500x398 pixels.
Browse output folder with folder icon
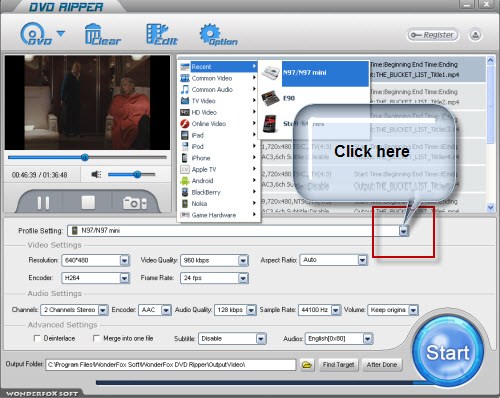(x=307, y=365)
